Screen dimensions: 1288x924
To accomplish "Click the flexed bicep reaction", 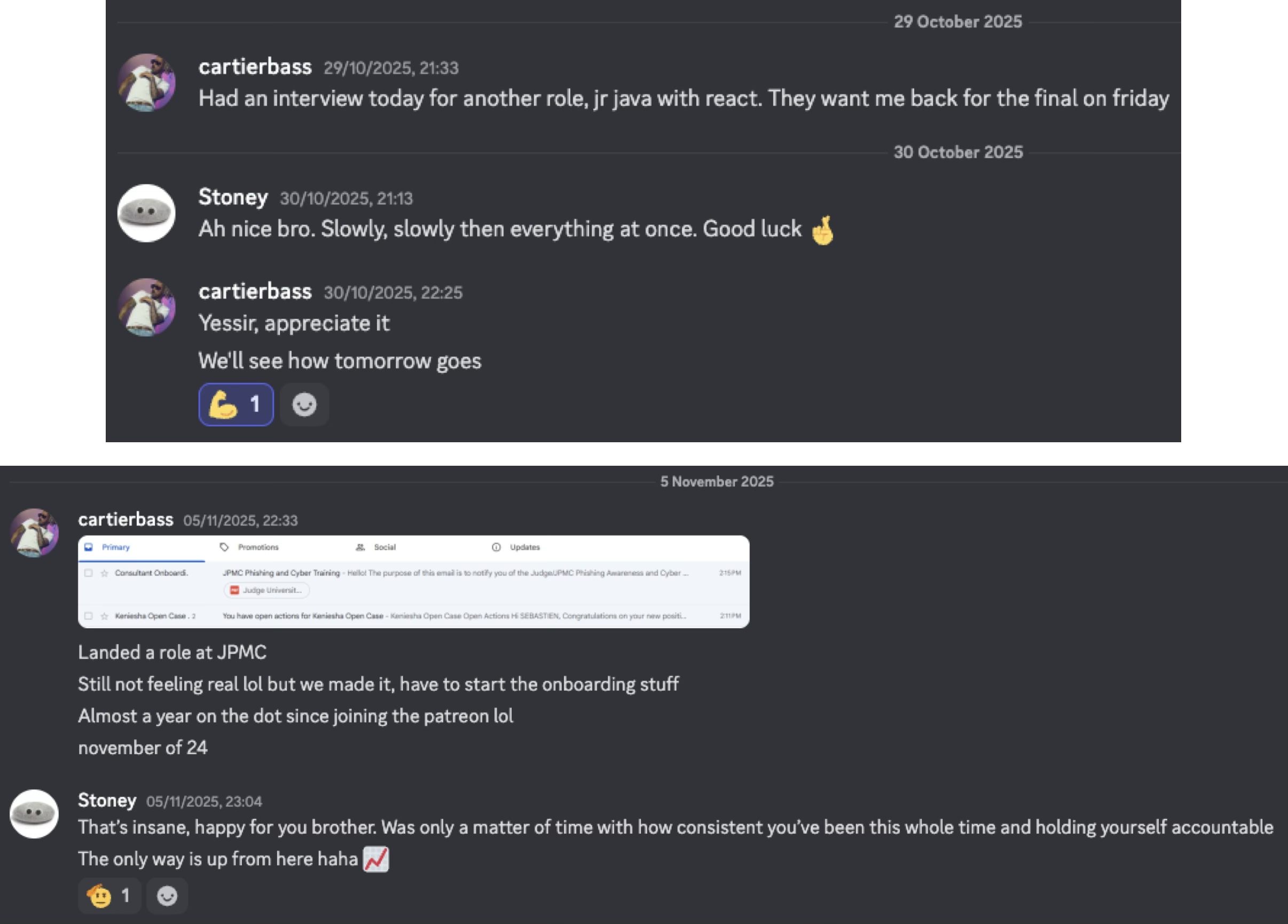I will (x=235, y=405).
